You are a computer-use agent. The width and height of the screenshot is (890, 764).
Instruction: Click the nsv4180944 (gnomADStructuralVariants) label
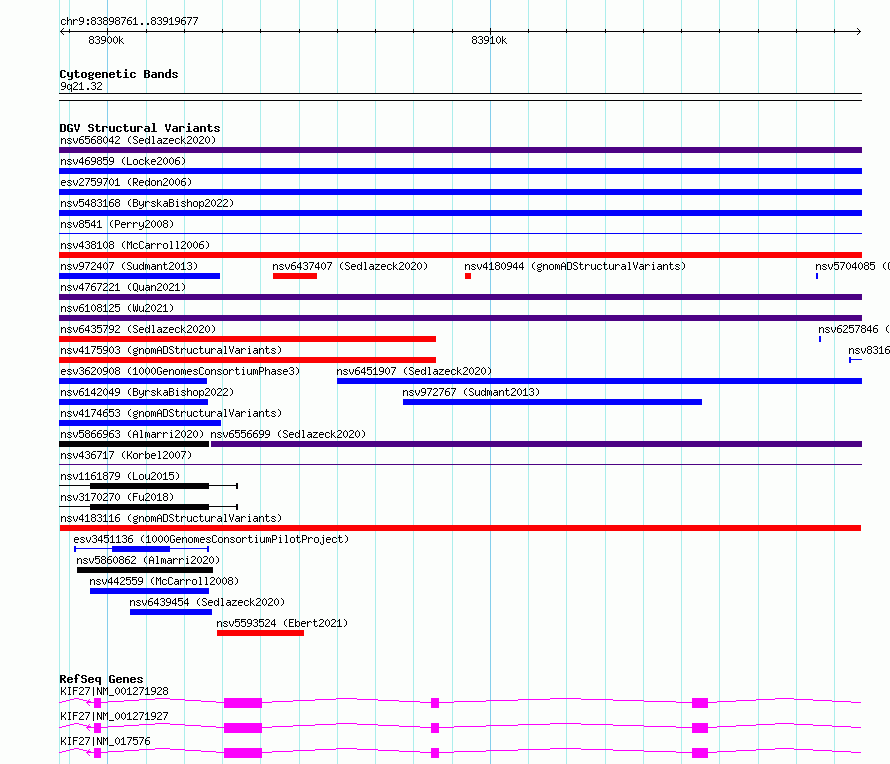point(575,266)
